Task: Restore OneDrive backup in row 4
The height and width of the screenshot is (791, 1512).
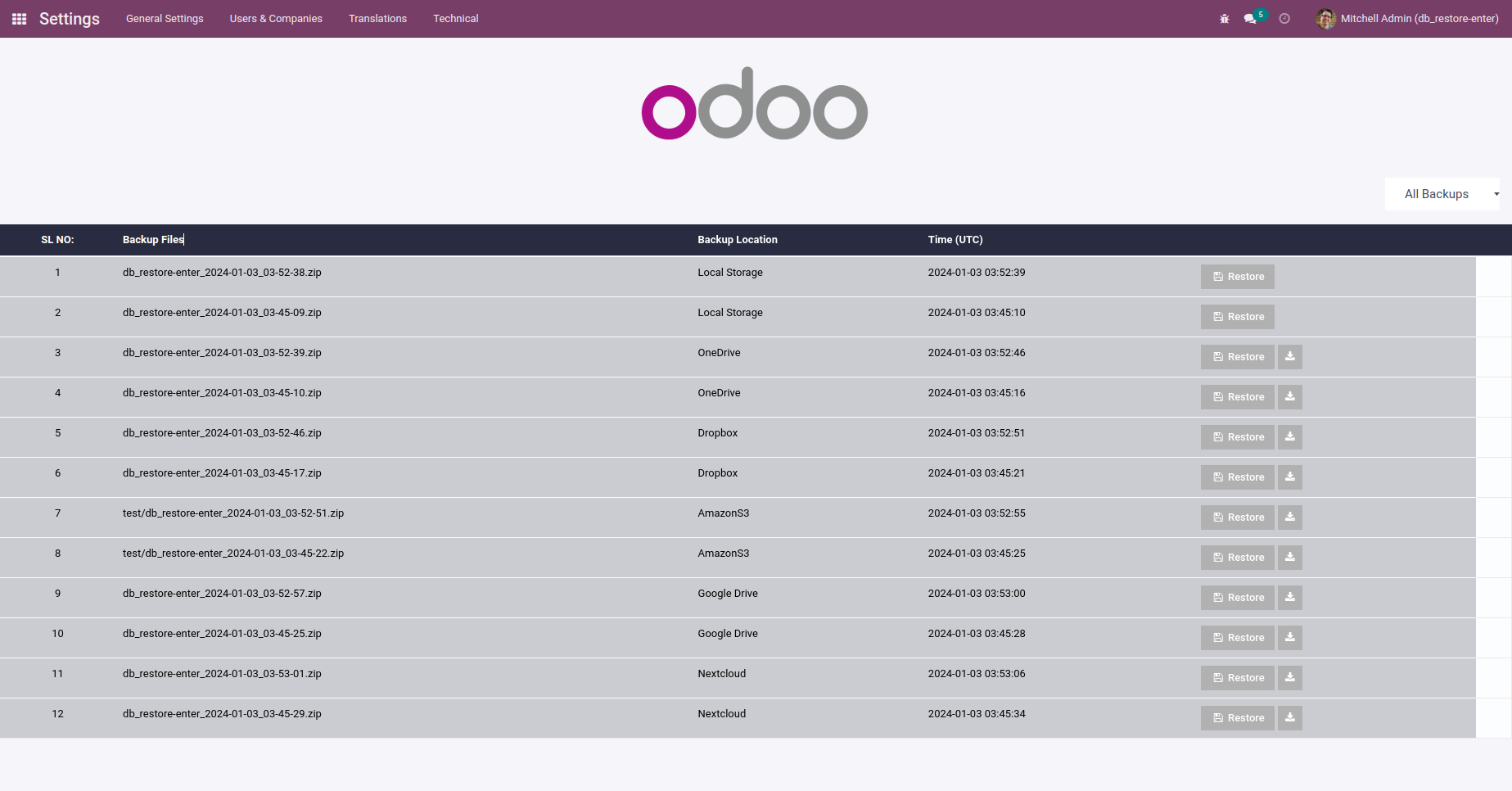Action: pos(1238,397)
